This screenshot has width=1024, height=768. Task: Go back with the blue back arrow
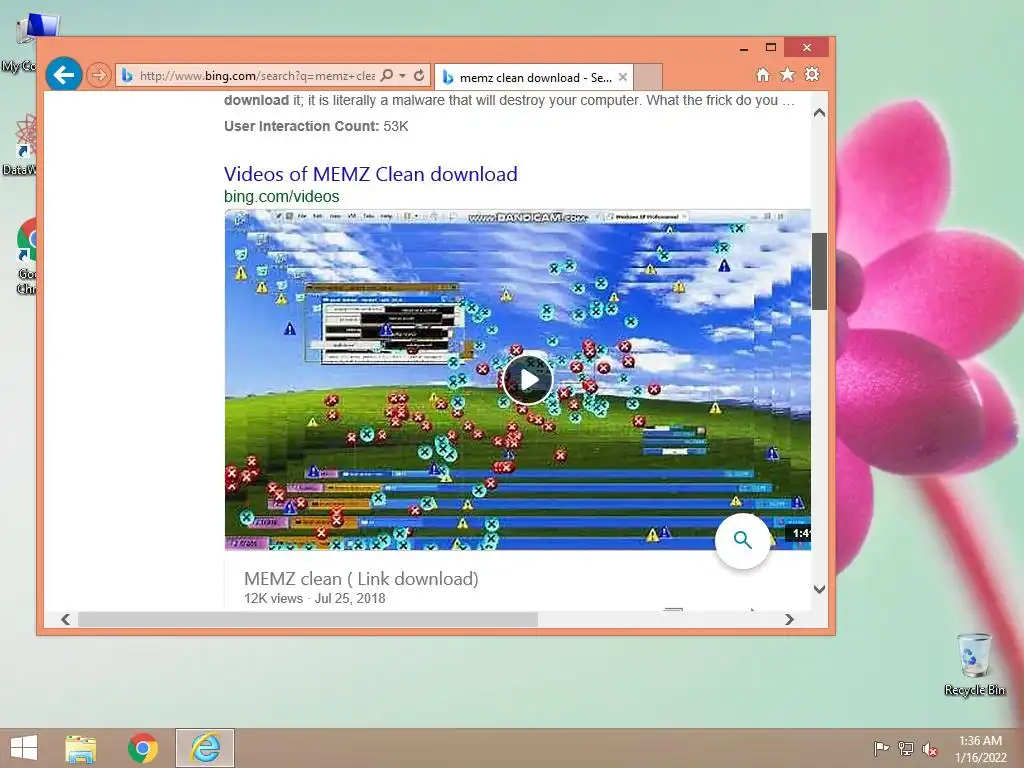[x=63, y=75]
